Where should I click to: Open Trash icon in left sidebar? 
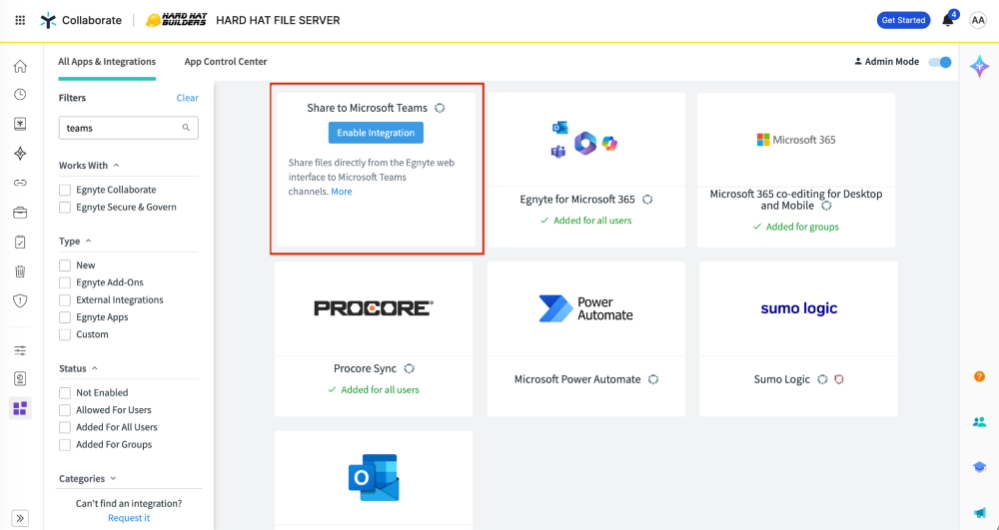(20, 271)
